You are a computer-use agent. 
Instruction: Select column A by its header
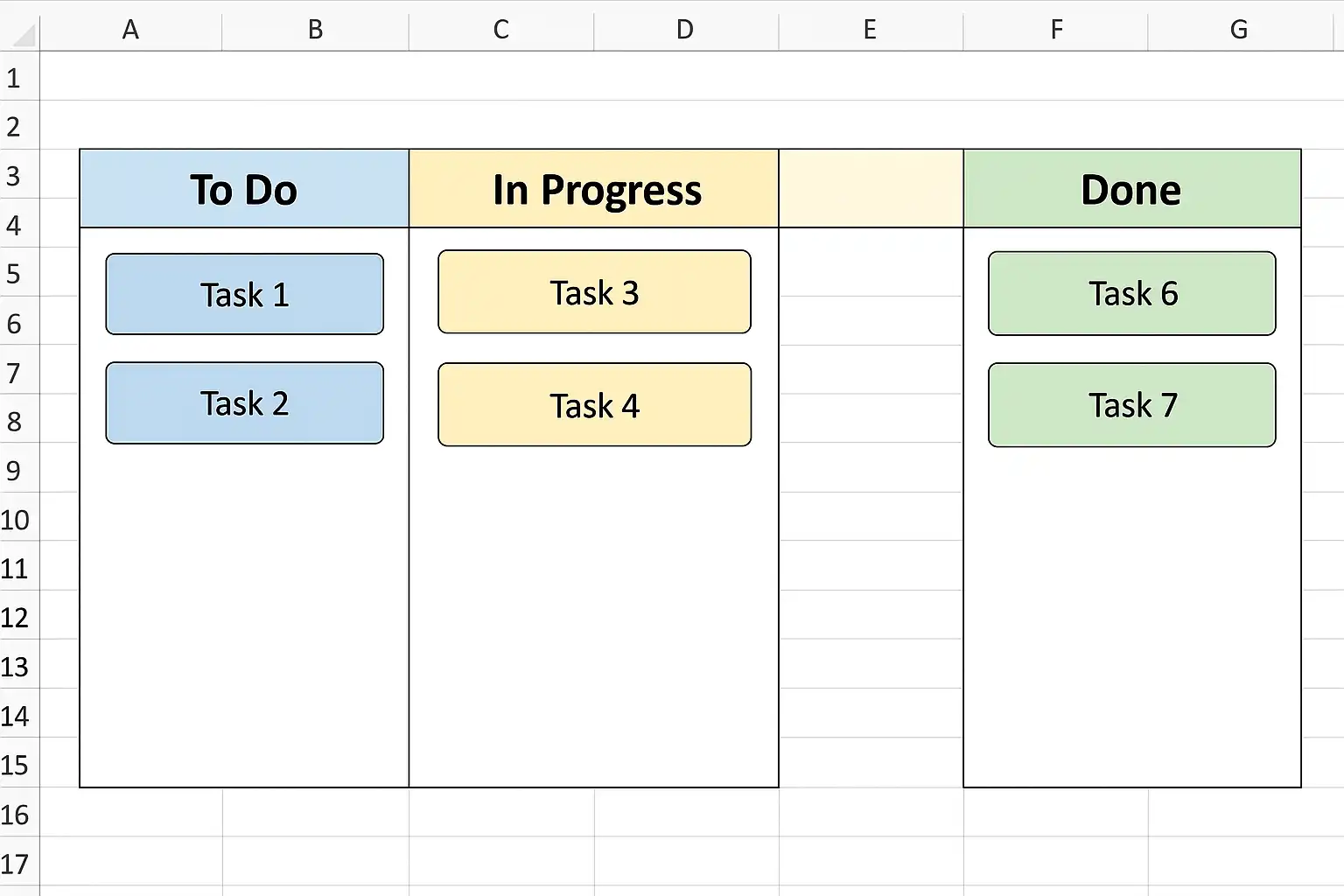pos(130,30)
